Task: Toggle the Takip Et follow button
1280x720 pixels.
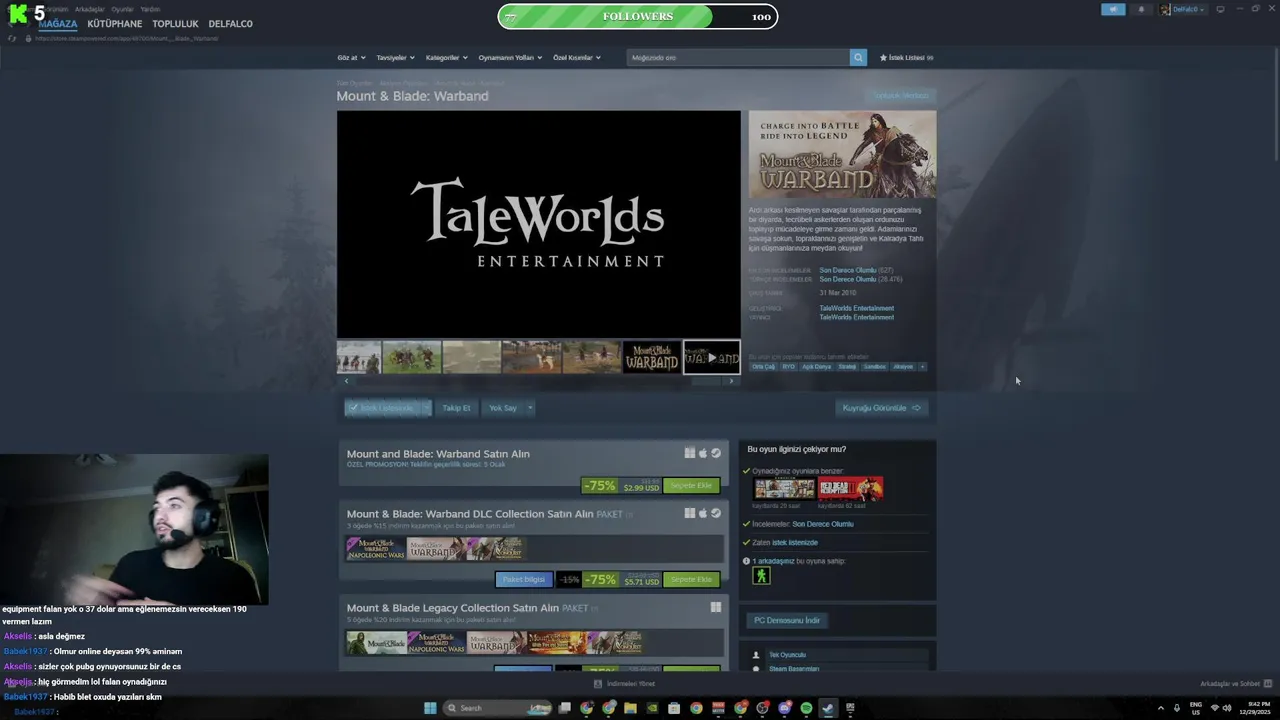Action: tap(456, 408)
